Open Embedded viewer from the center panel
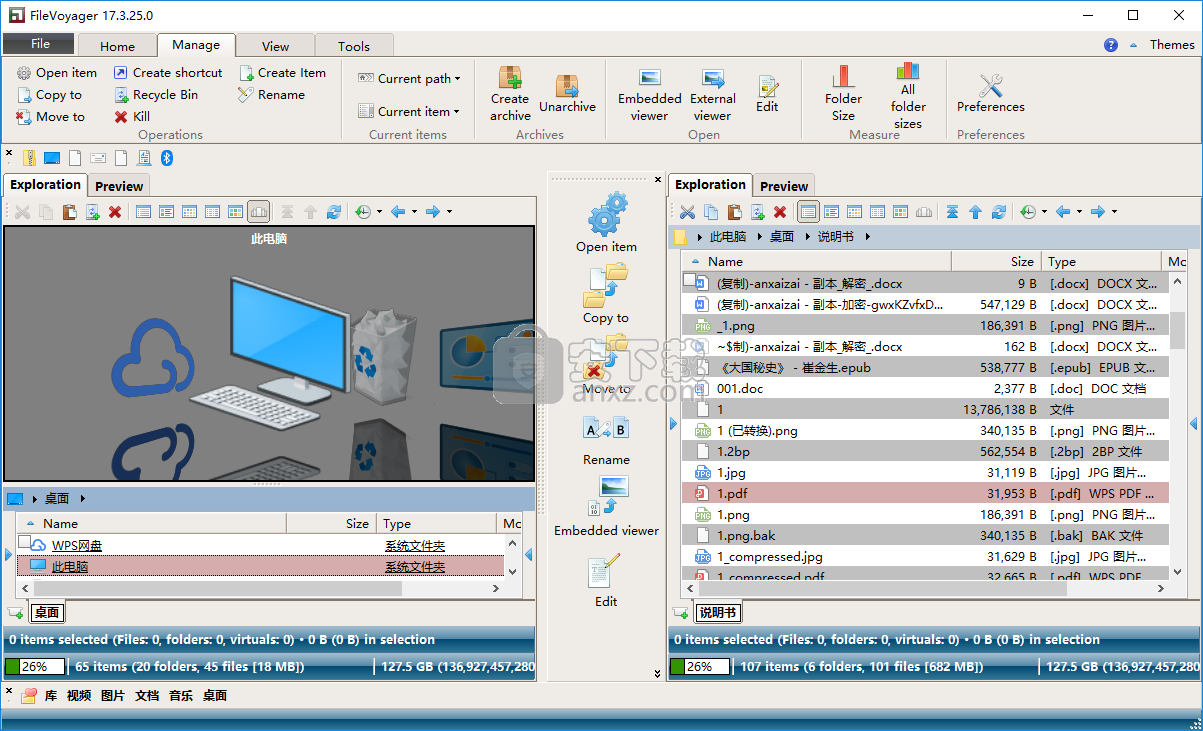This screenshot has height=731, width=1203. 607,498
